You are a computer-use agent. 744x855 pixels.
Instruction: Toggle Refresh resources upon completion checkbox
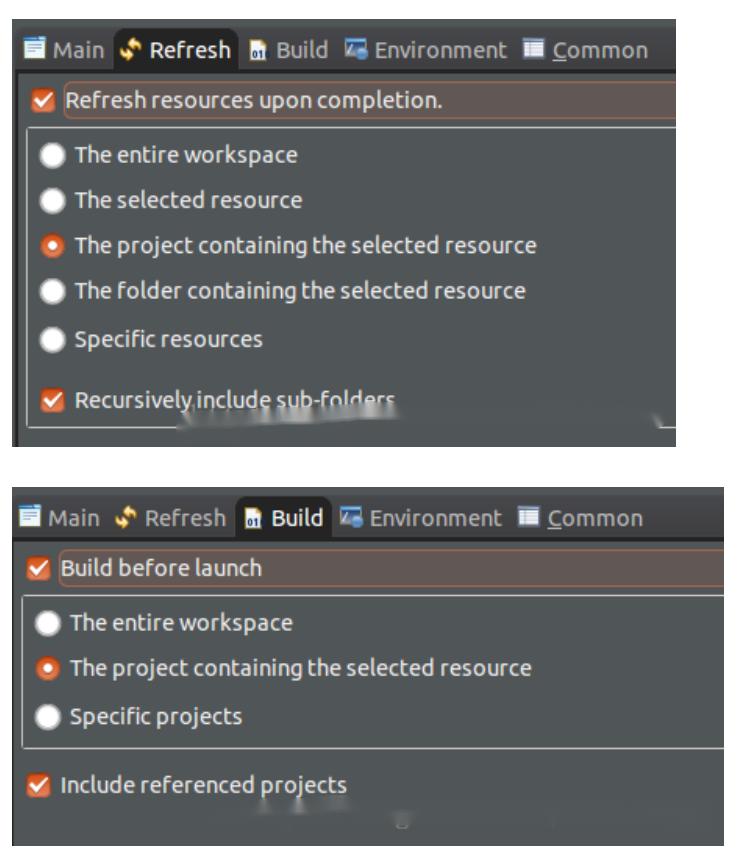click(43, 101)
